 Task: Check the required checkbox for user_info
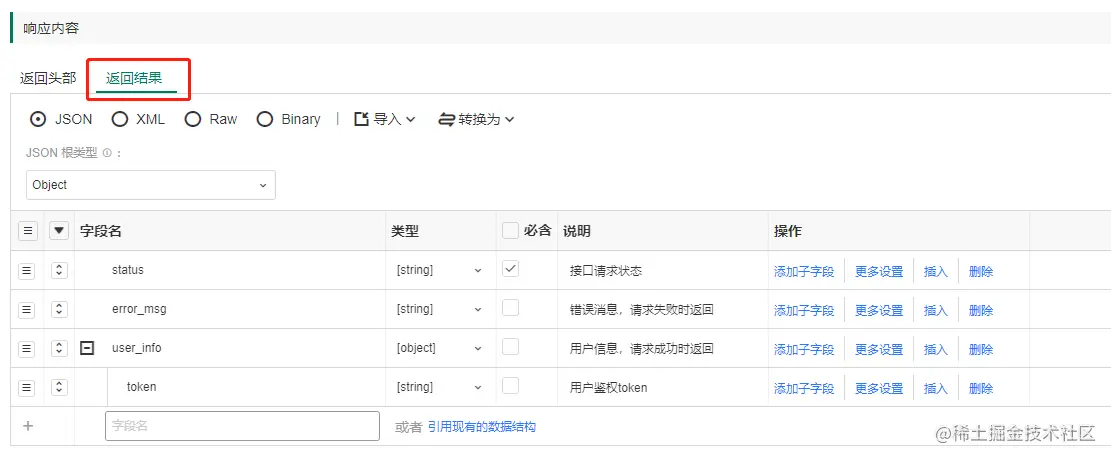510,347
